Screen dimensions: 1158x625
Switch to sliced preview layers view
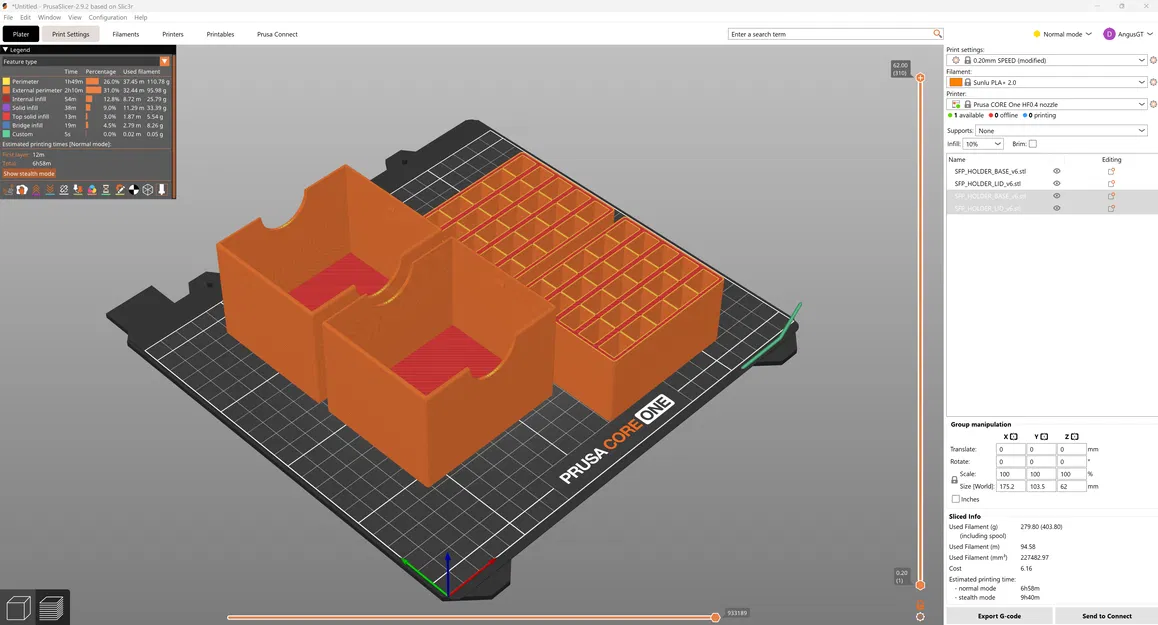pyautogui.click(x=51, y=608)
